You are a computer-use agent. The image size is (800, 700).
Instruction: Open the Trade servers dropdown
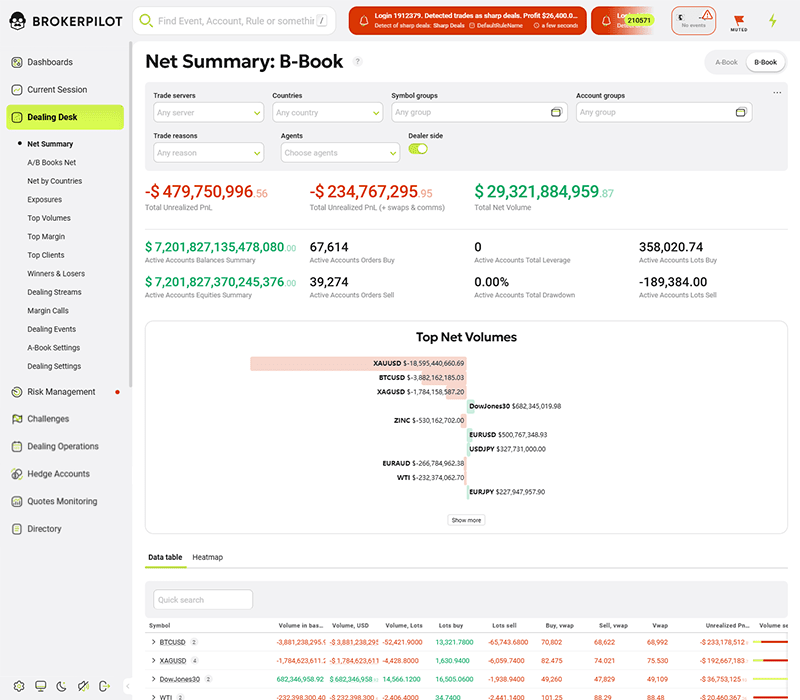[x=208, y=112]
